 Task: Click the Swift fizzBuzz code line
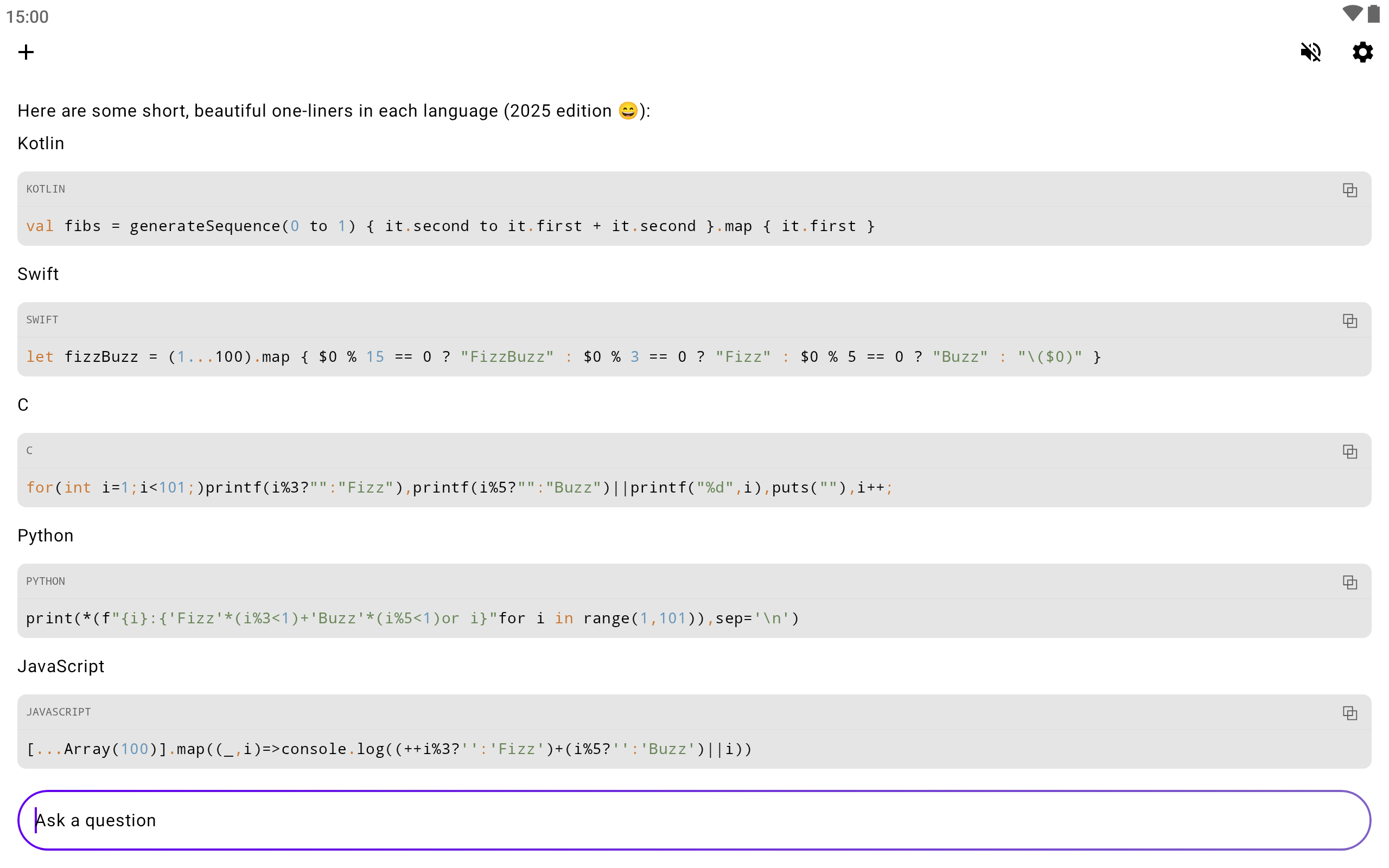563,357
